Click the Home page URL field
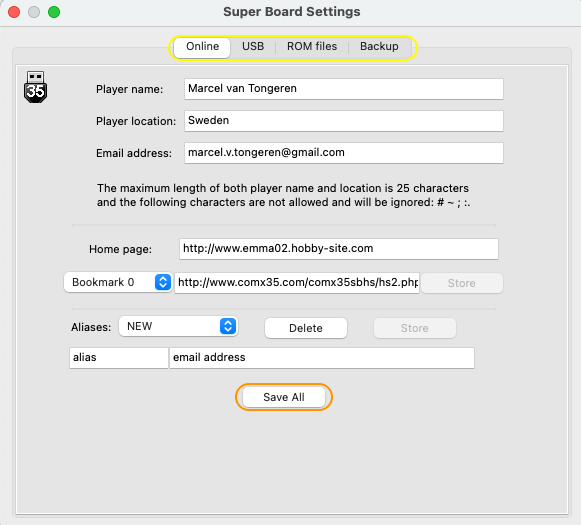The image size is (581, 525). [x=339, y=249]
